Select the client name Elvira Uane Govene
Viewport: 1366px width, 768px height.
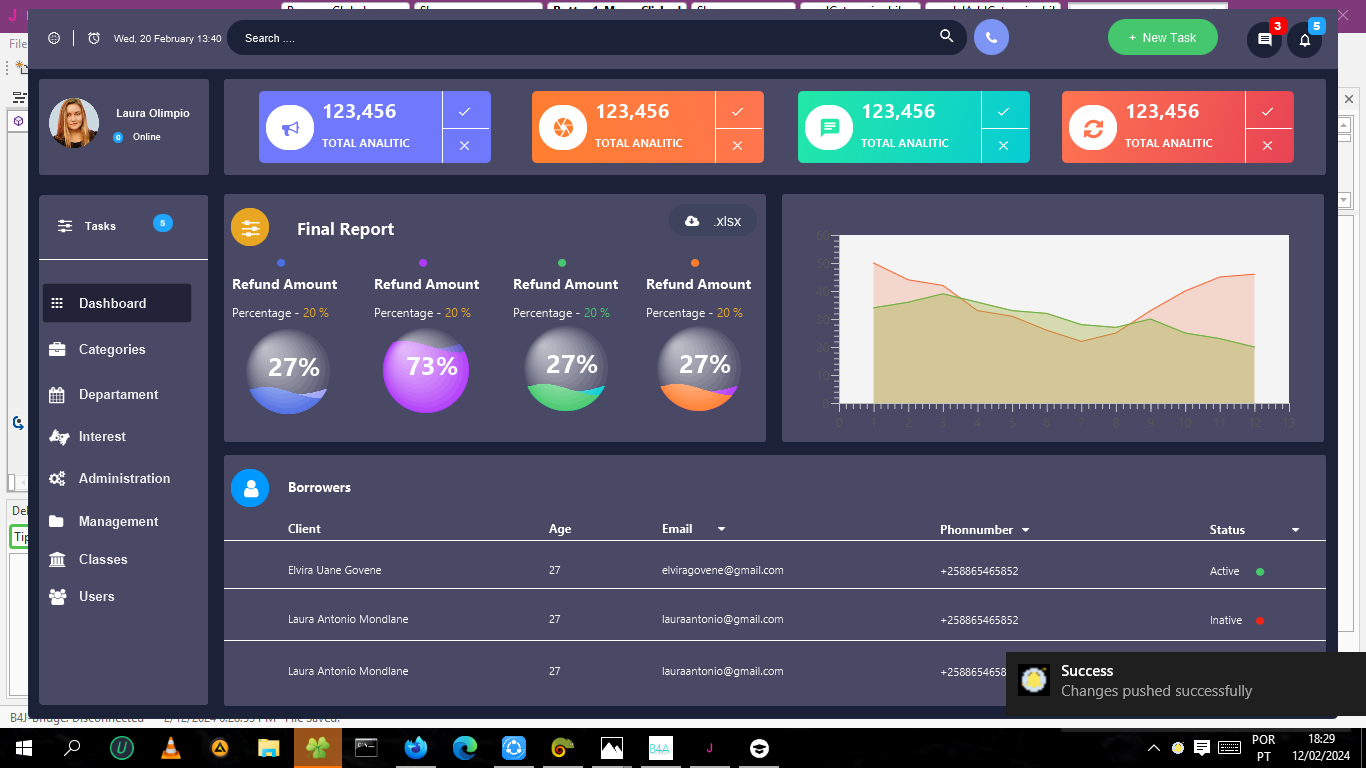pos(334,570)
